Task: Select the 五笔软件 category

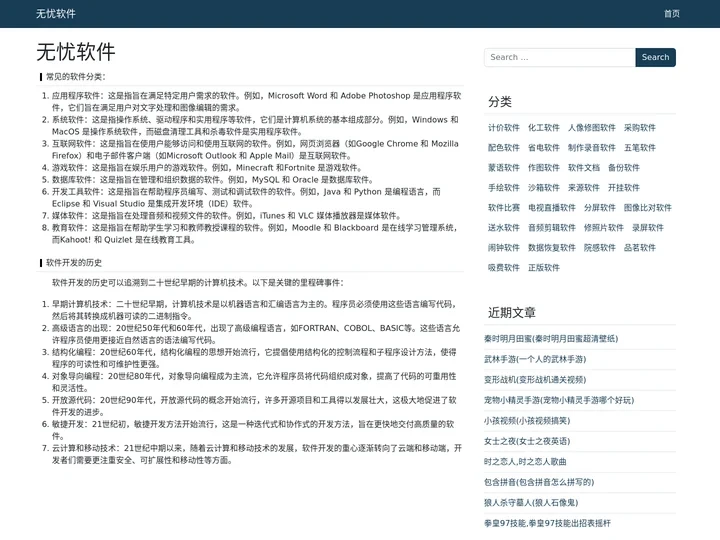Action: (640, 148)
